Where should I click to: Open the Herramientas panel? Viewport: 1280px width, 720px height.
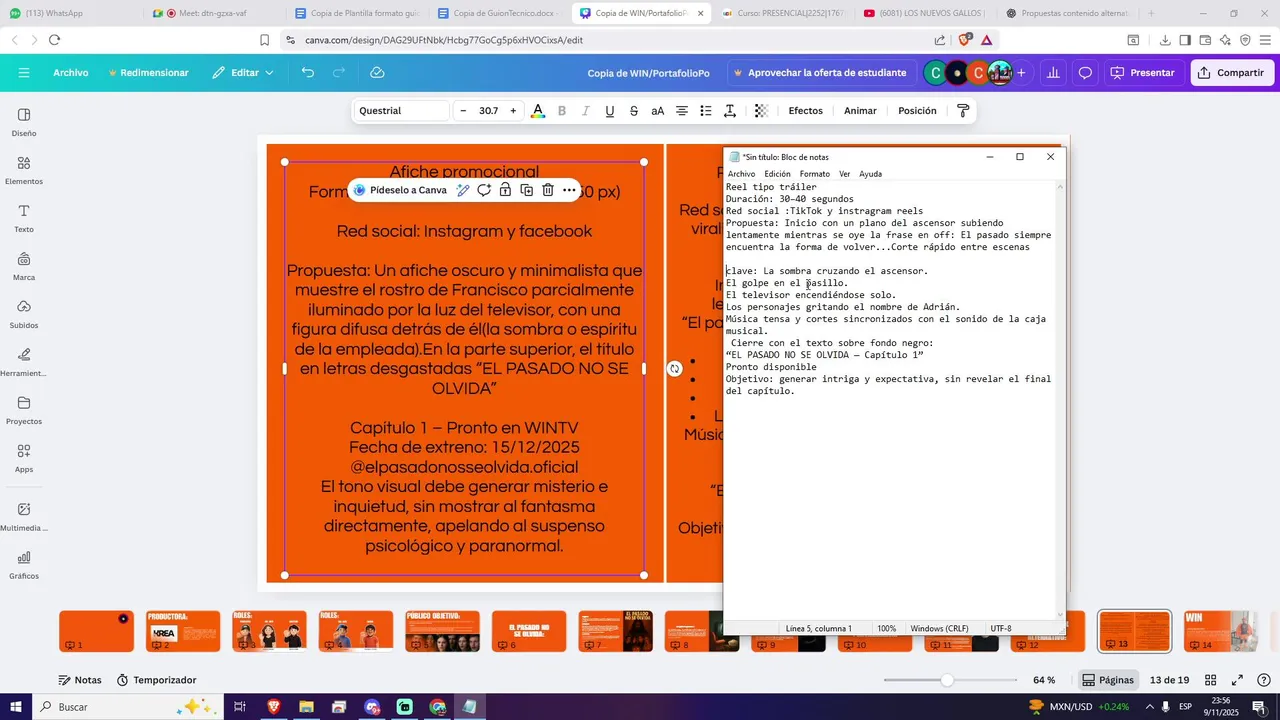[x=24, y=362]
